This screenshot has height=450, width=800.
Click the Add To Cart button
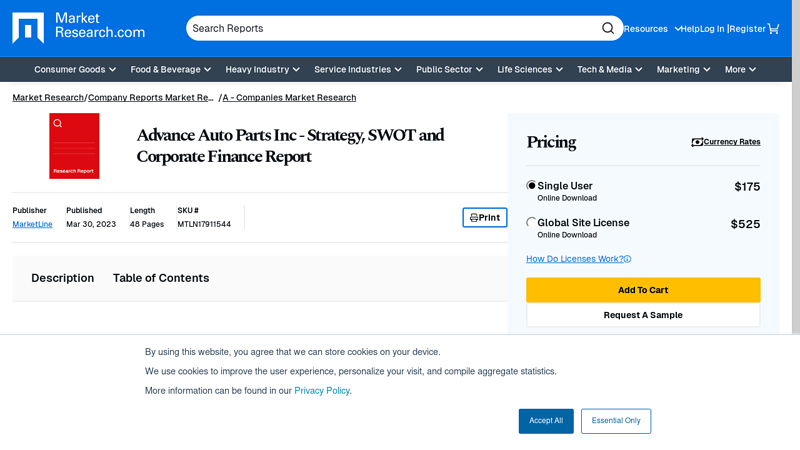(643, 290)
